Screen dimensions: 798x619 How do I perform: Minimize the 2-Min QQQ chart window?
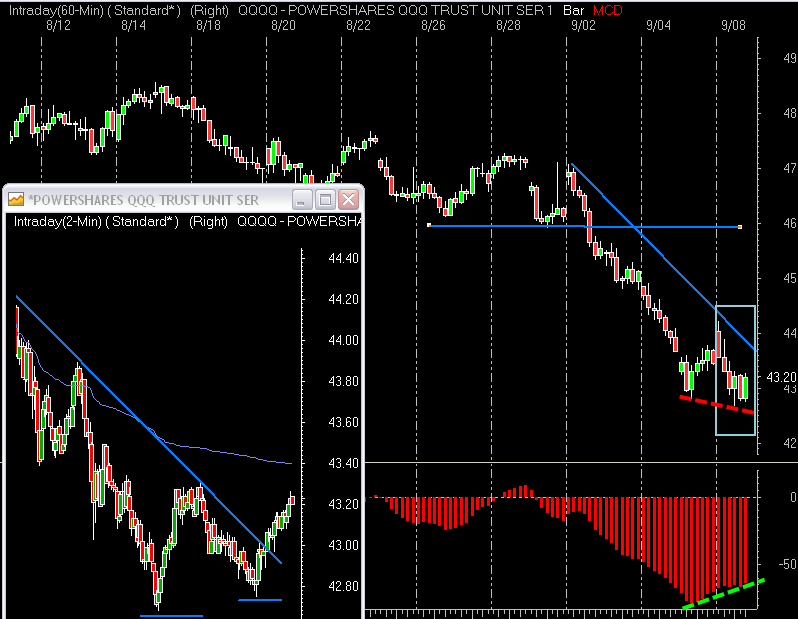(302, 200)
